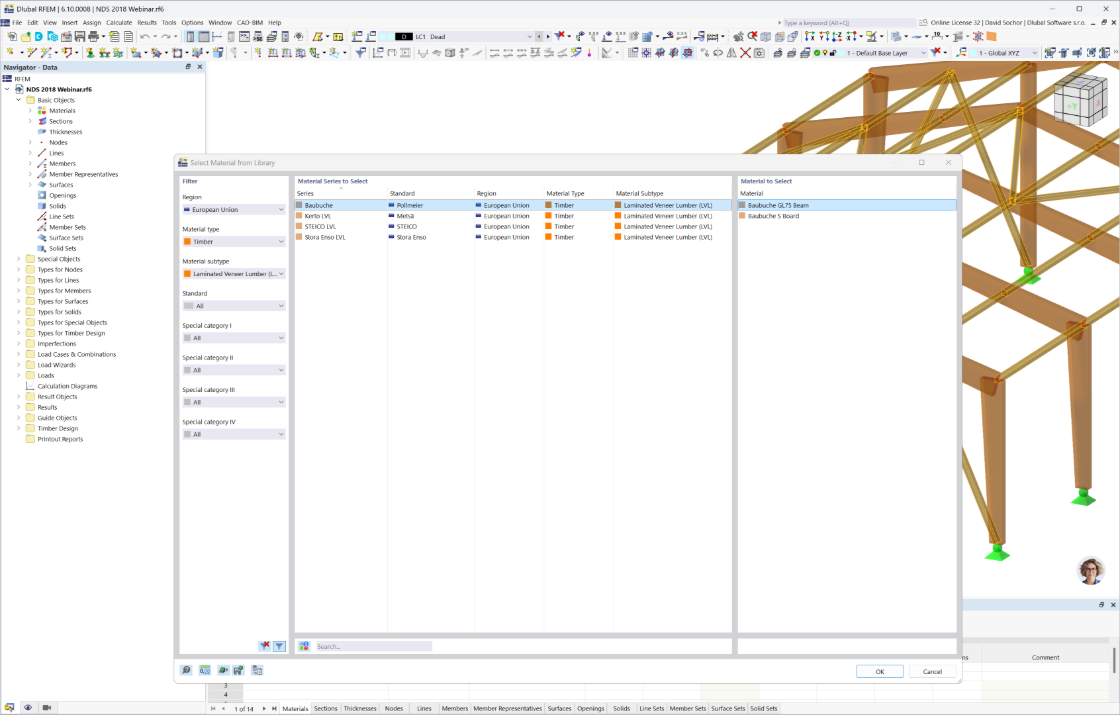Image resolution: width=1120 pixels, height=715 pixels.
Task: Click the magnifier help icon at dialog bottom-left
Action: [186, 670]
